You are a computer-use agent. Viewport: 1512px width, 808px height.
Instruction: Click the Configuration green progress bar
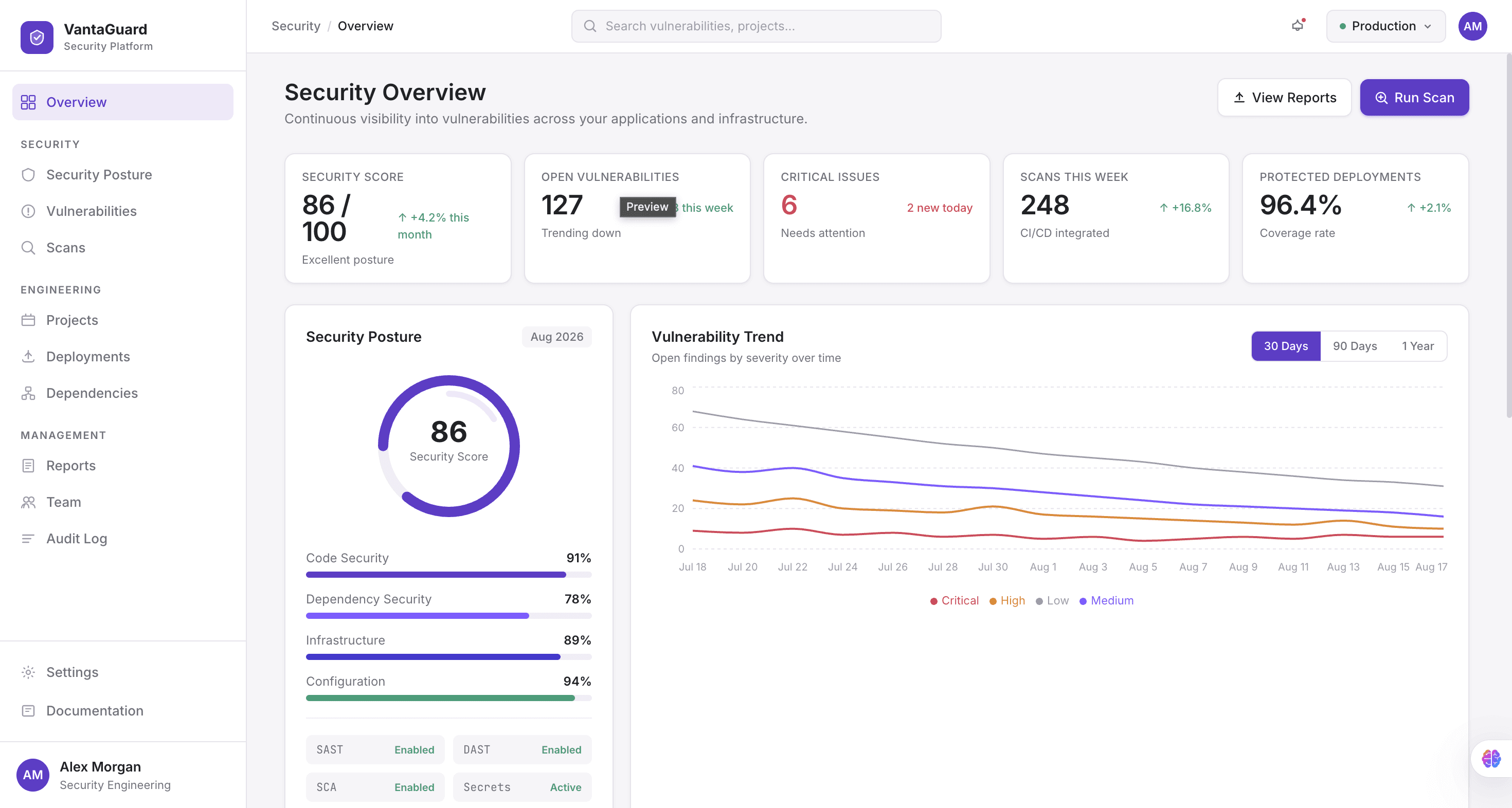[448, 699]
